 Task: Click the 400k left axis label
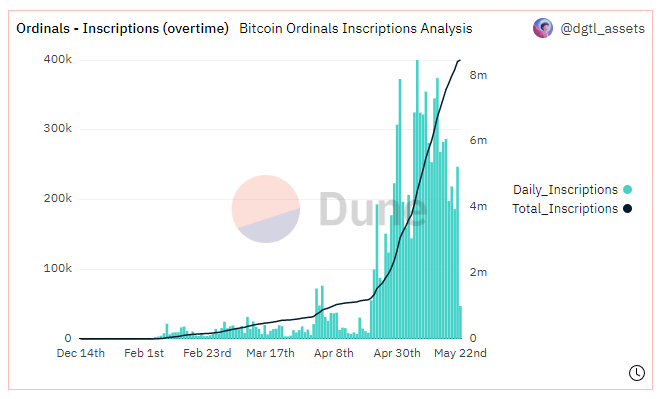tap(58, 59)
